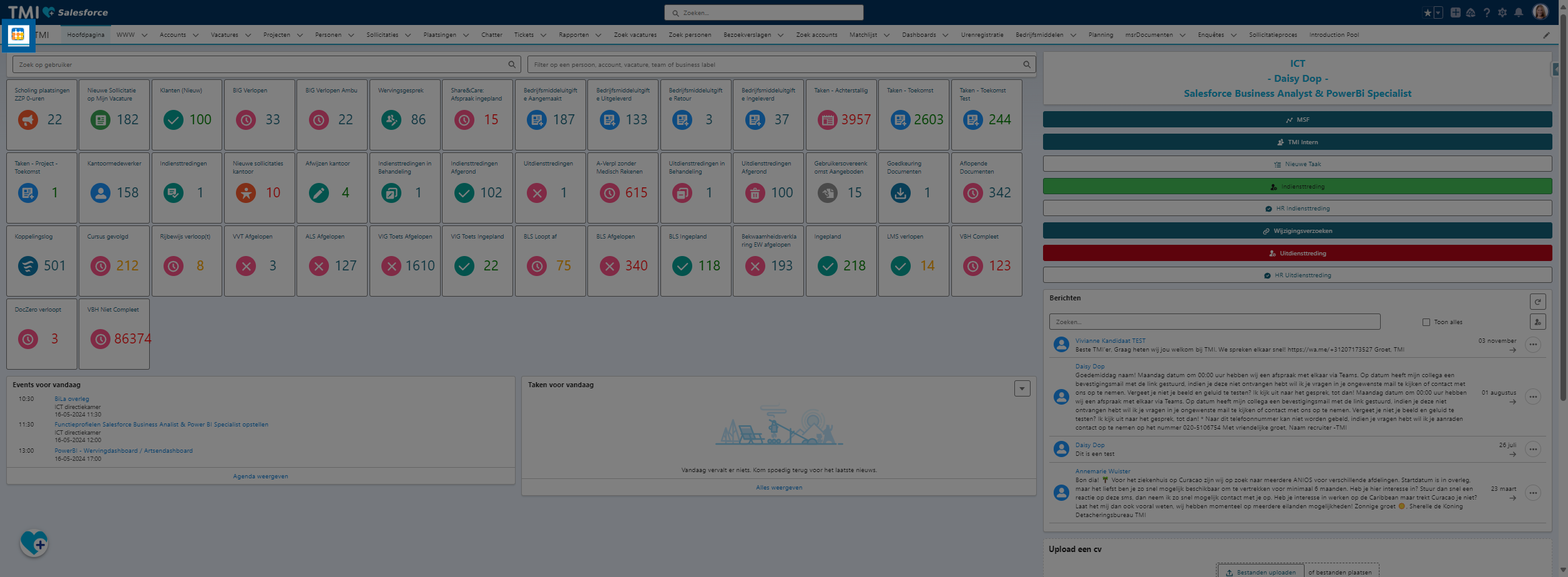This screenshot has height=577, width=1568.
Task: Open the more options for the 26 juli message
Action: click(1532, 449)
